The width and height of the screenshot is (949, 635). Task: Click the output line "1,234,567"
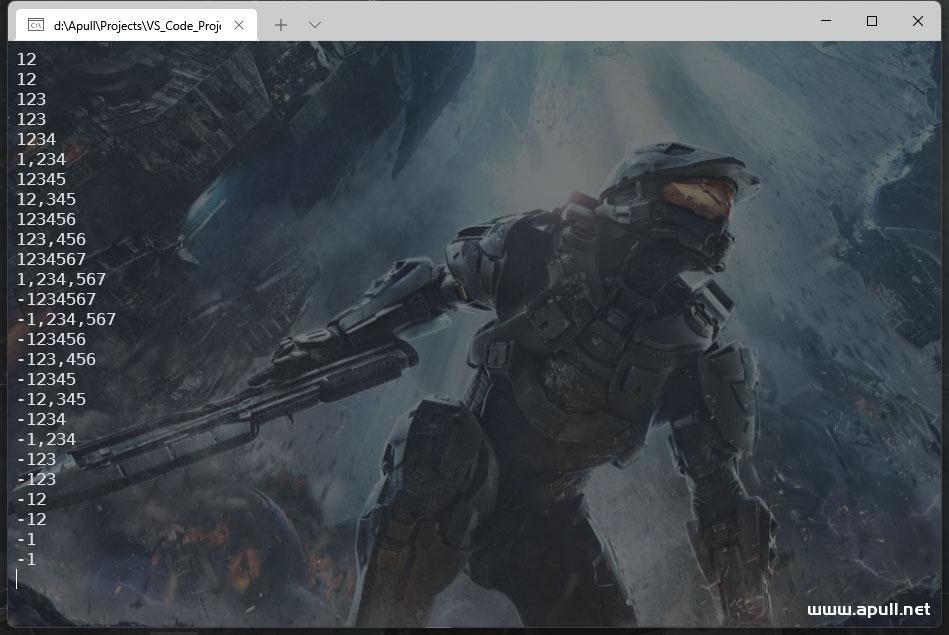coord(61,279)
